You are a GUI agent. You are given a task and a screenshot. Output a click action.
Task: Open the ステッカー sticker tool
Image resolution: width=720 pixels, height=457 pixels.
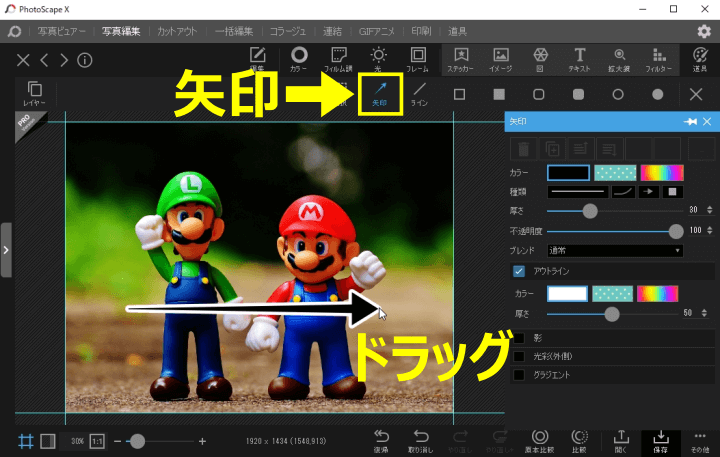pyautogui.click(x=461, y=59)
